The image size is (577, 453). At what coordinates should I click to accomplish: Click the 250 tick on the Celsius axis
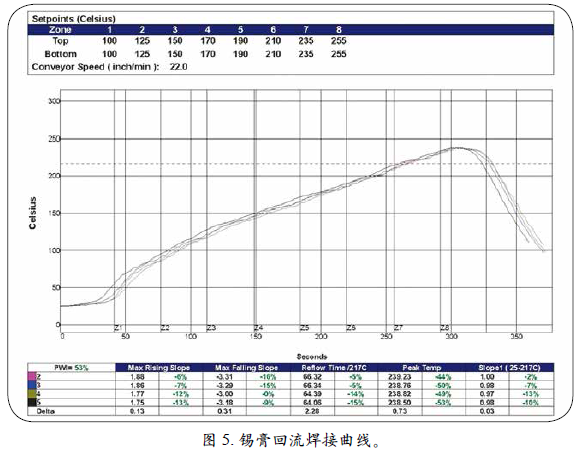point(54,139)
